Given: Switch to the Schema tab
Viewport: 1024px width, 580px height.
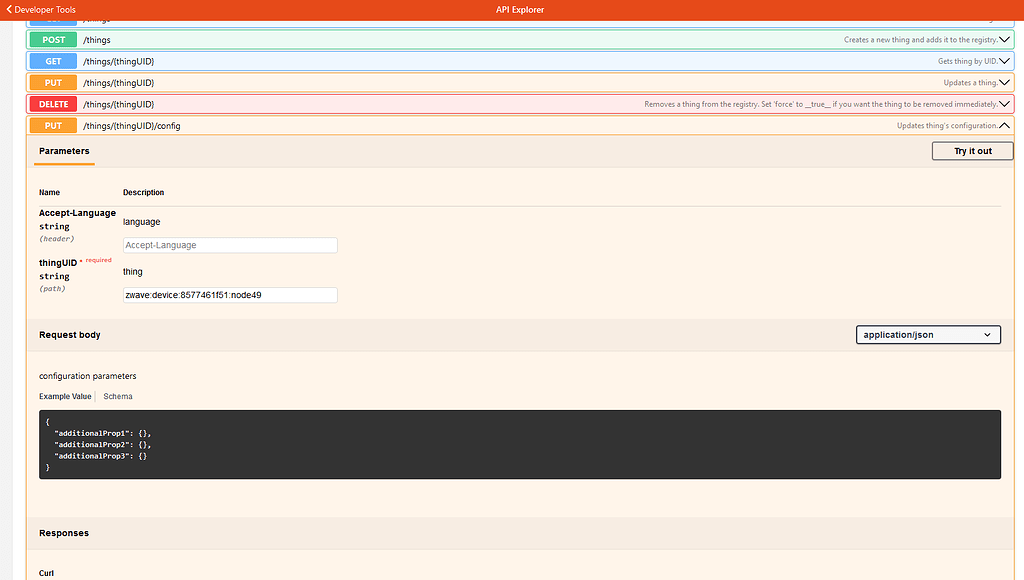Looking at the screenshot, I should pos(117,396).
